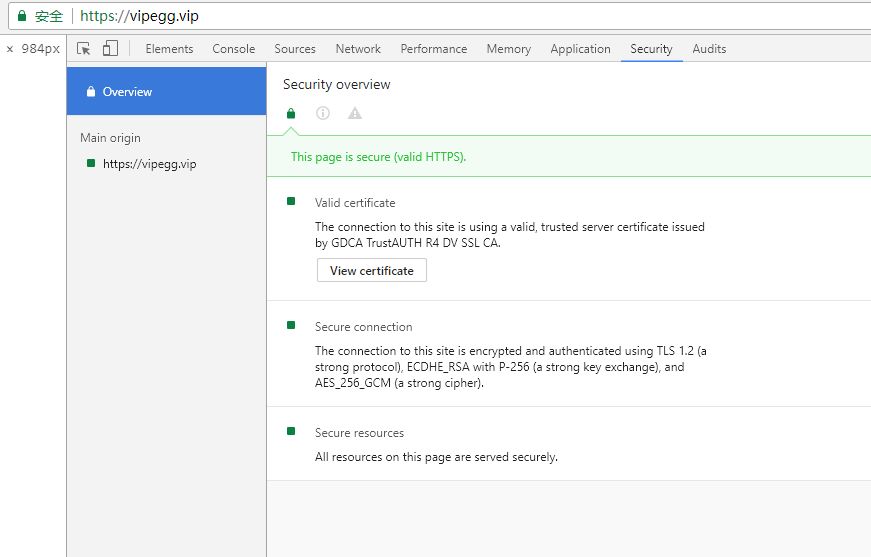Click the View certificate button
This screenshot has width=871, height=557.
tap(372, 270)
